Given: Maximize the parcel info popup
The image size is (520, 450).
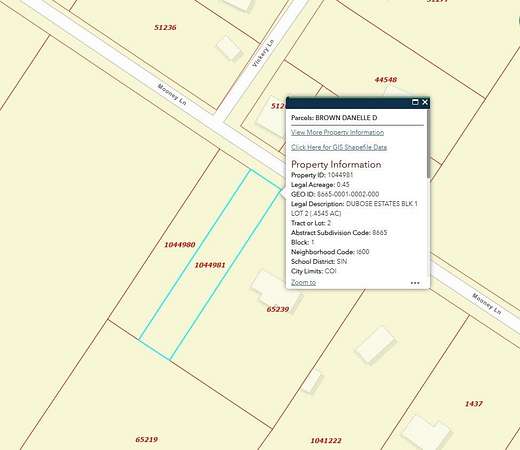Looking at the screenshot, I should click(415, 102).
